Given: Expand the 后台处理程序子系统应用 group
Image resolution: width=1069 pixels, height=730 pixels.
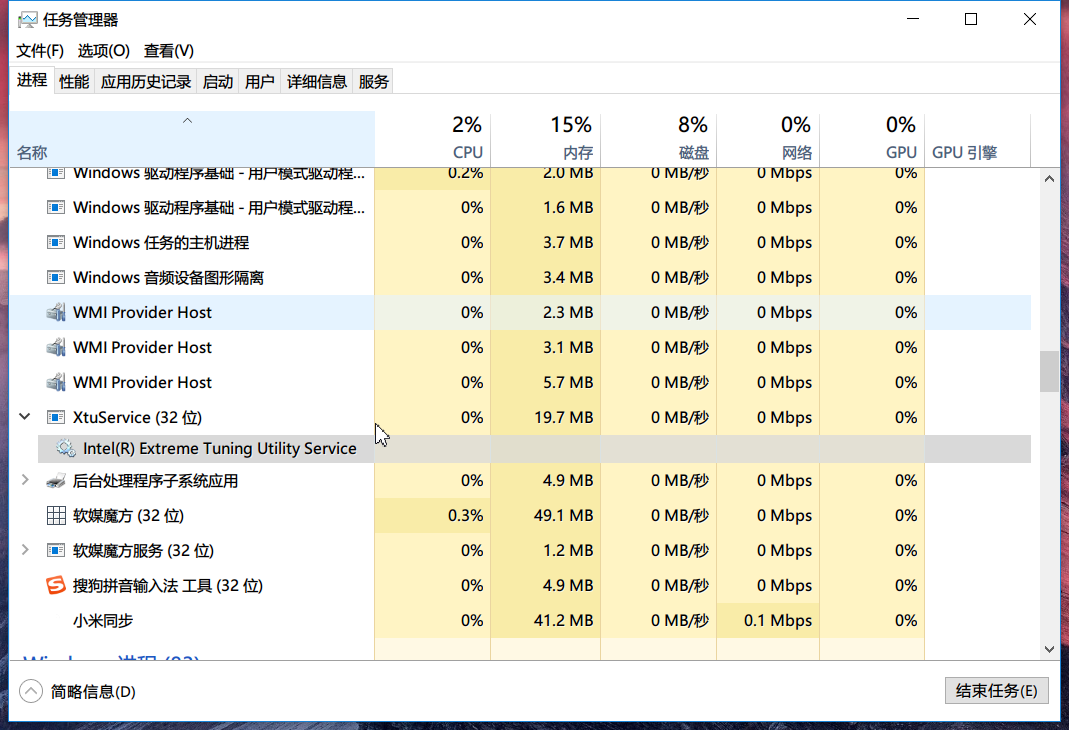Looking at the screenshot, I should (x=23, y=480).
